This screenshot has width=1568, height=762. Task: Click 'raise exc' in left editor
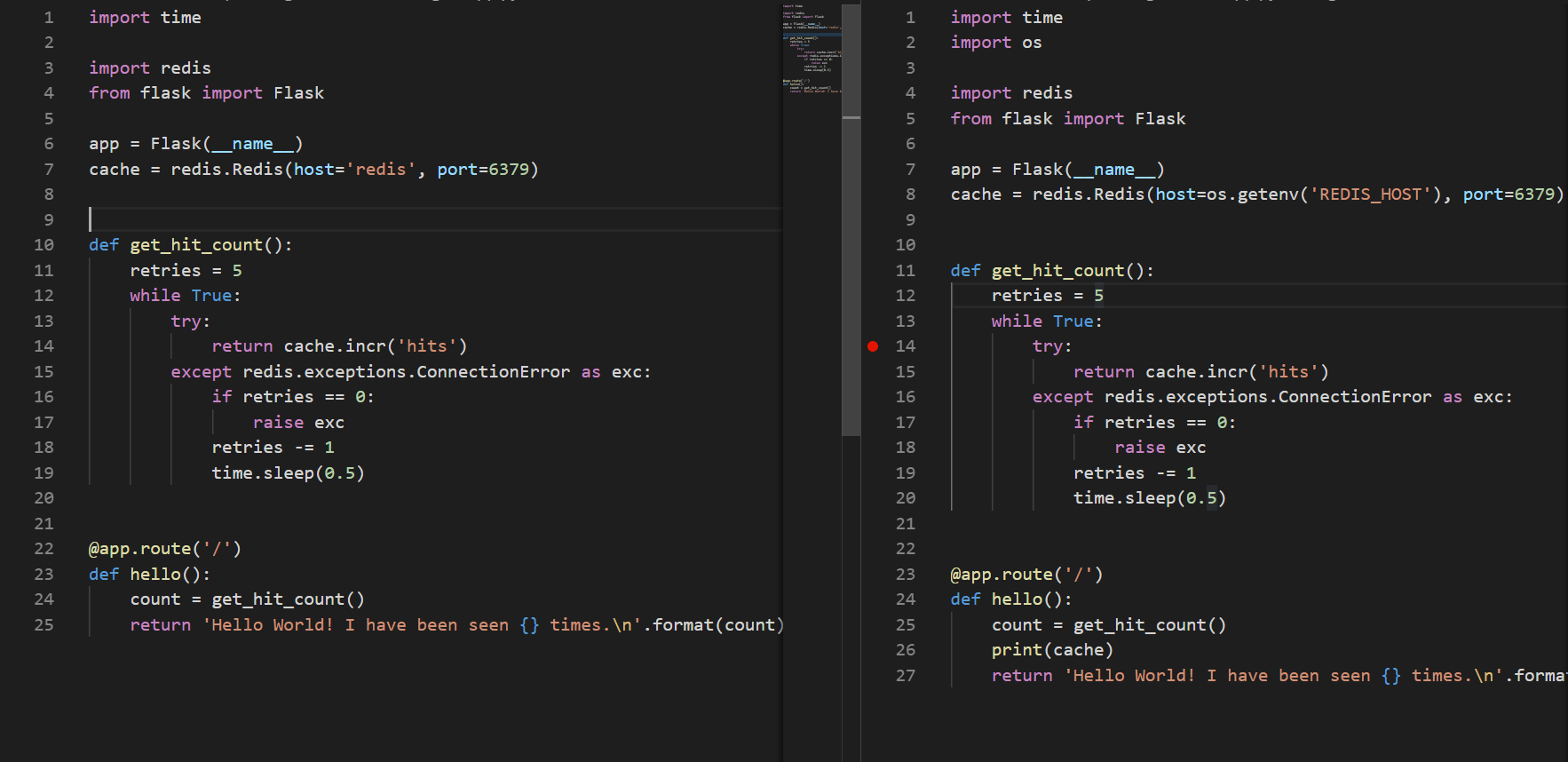tap(298, 423)
